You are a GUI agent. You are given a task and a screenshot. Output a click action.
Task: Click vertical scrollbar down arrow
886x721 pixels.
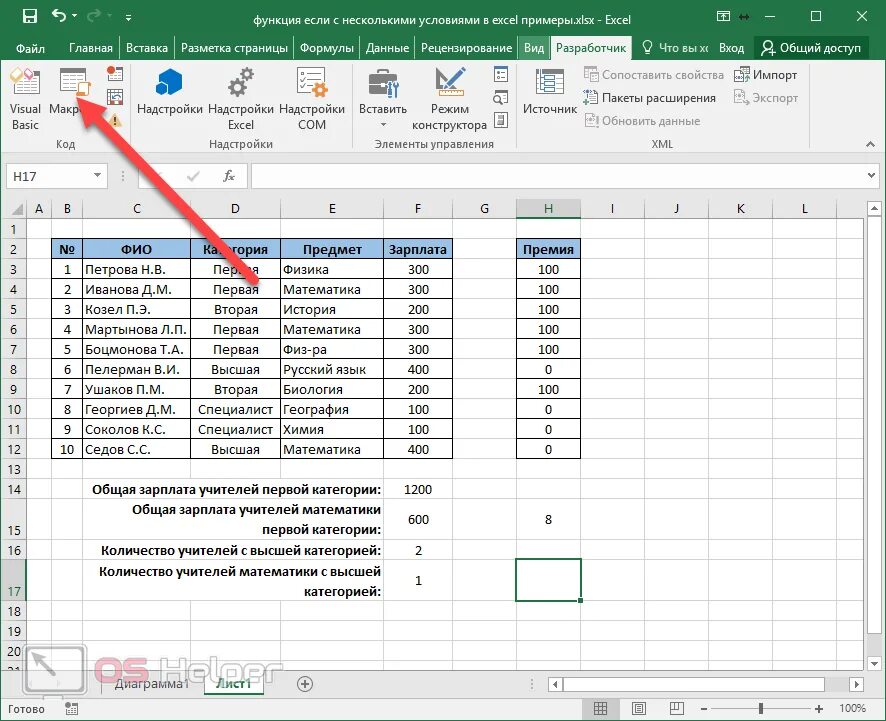tap(874, 664)
